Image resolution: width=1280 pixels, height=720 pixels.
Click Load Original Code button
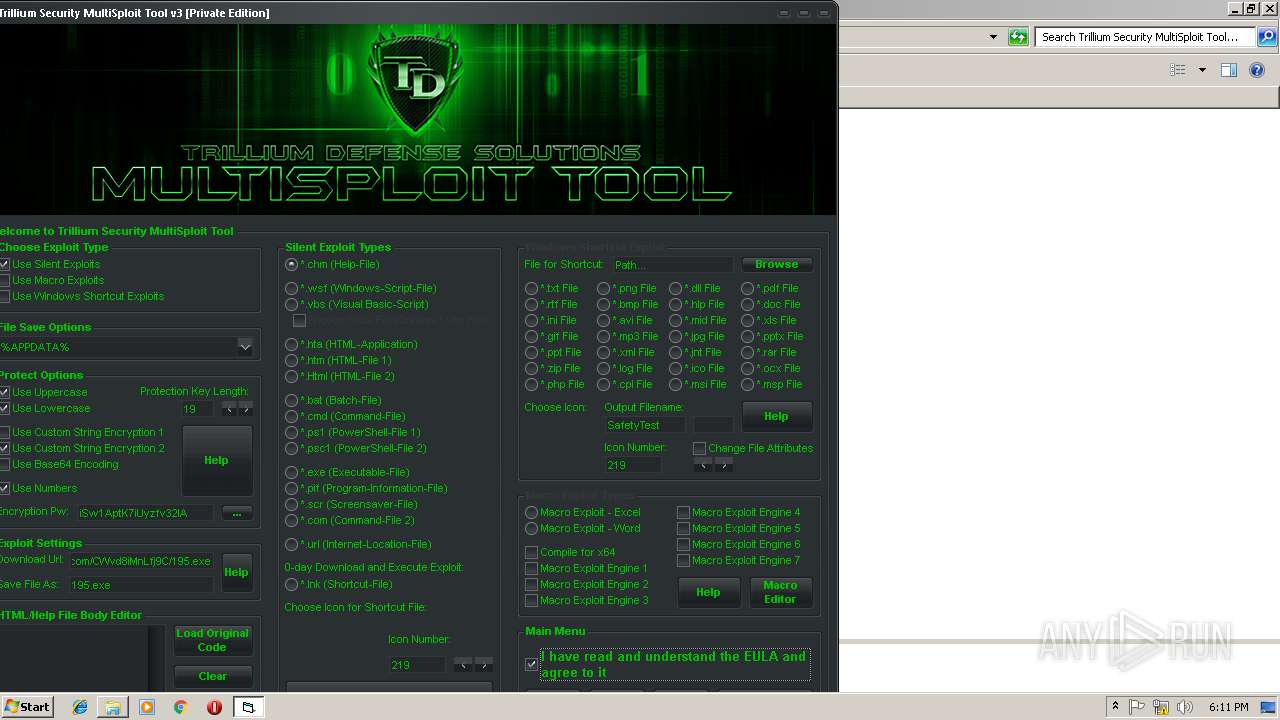[x=212, y=640]
